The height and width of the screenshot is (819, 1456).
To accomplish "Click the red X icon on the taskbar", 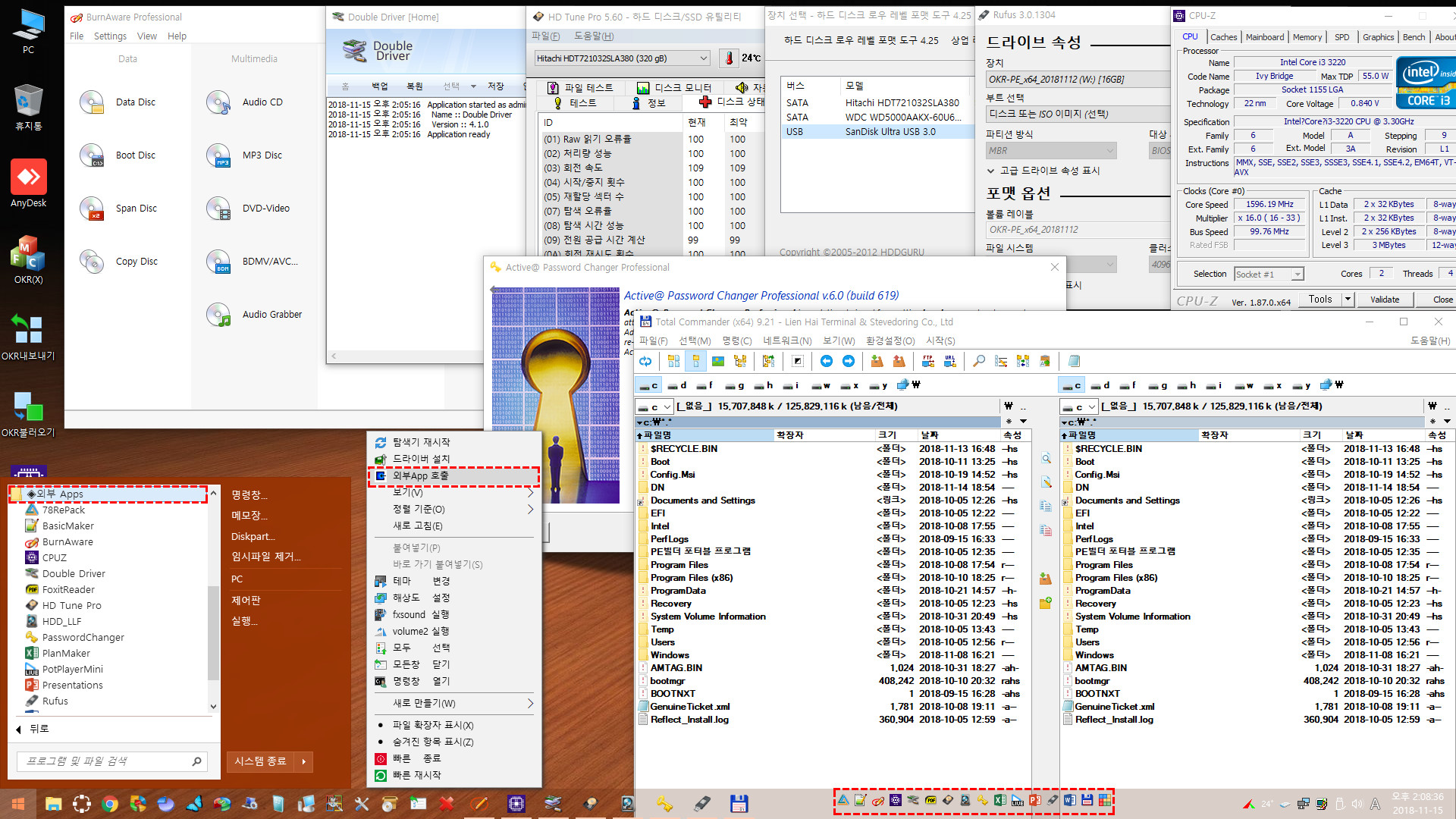I will pyautogui.click(x=447, y=804).
